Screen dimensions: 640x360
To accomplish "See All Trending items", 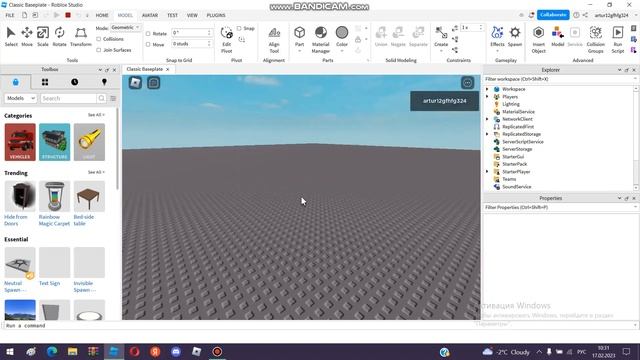I will click(x=96, y=172).
